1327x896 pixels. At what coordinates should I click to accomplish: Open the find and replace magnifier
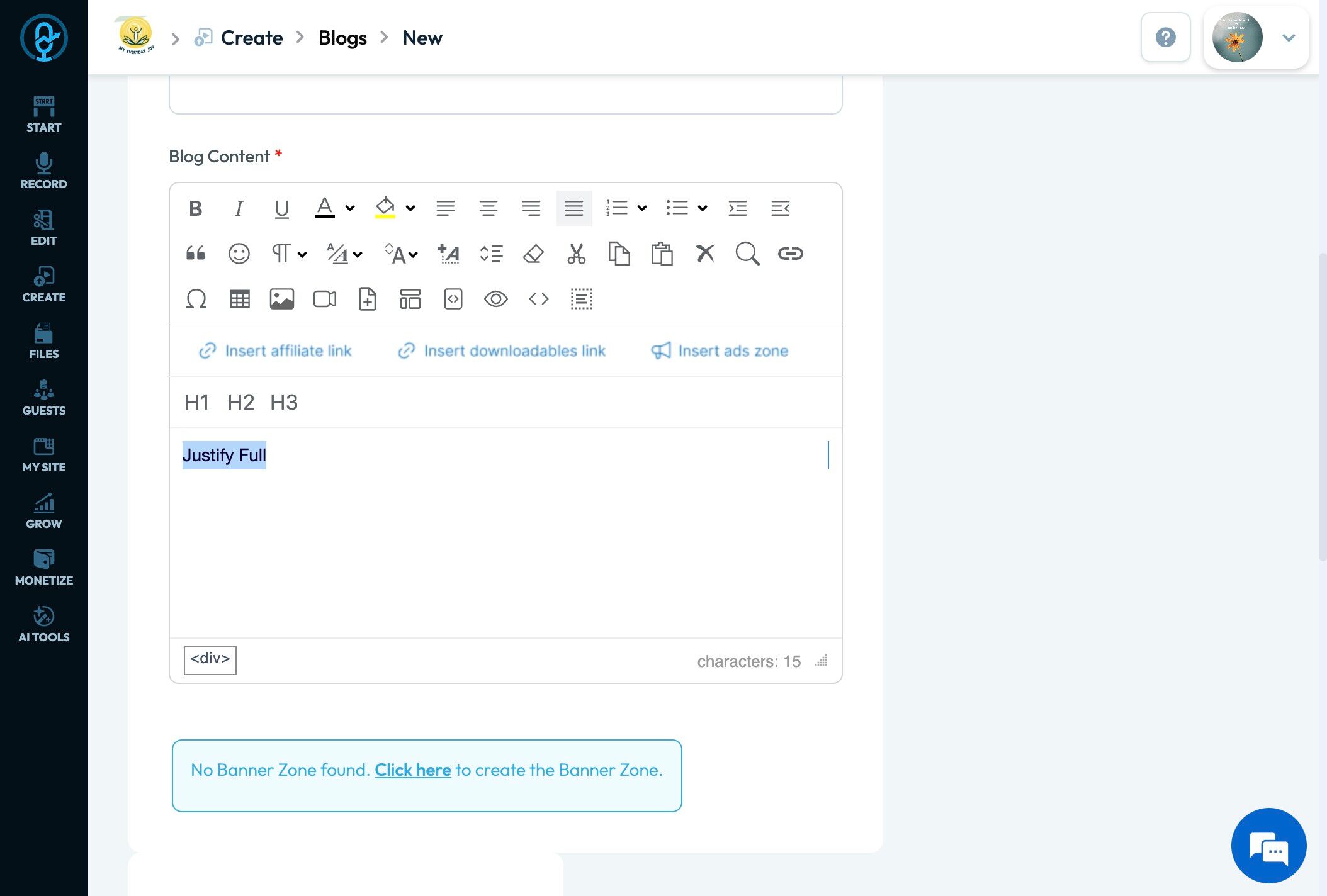point(747,254)
